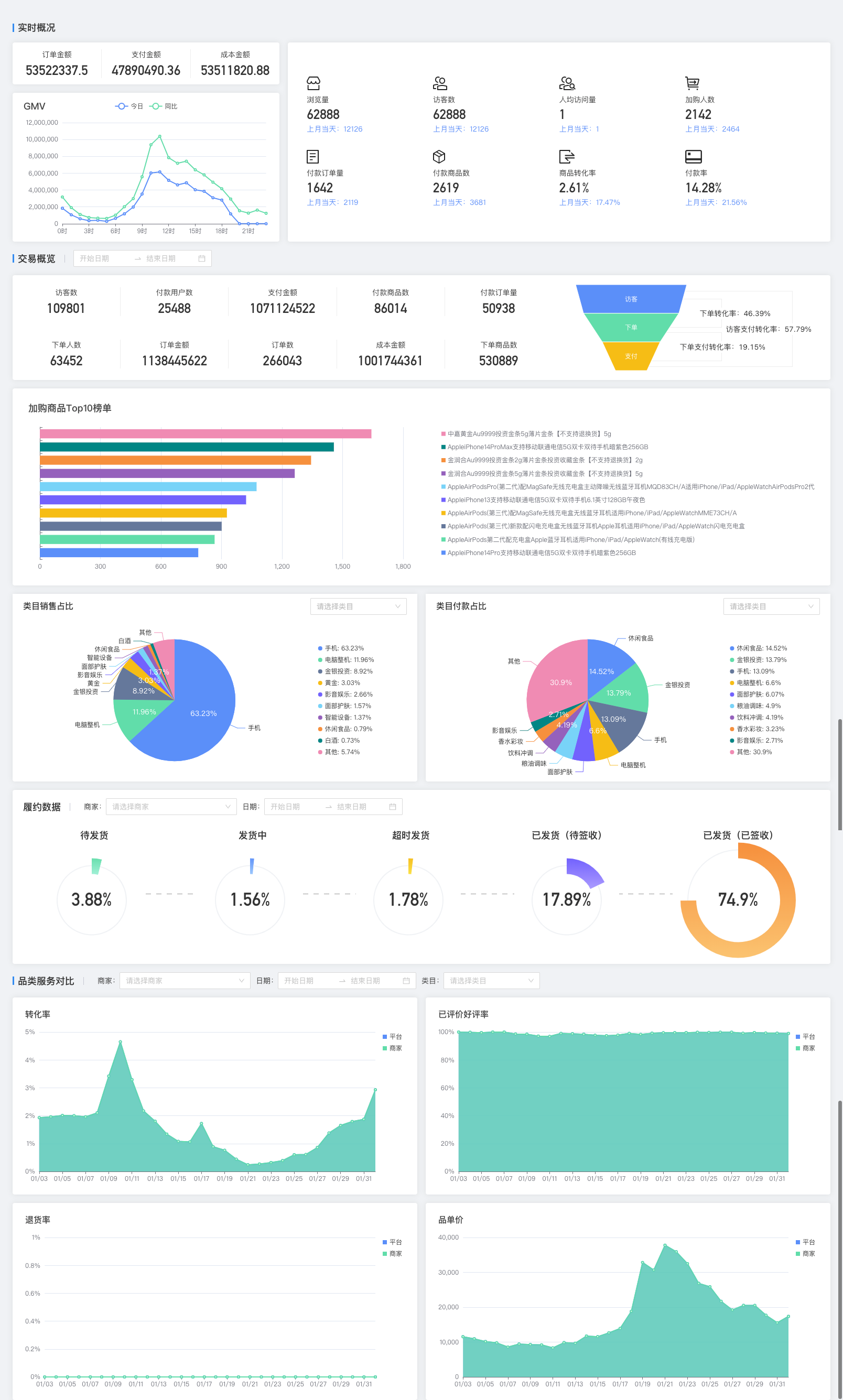
Task: Click 下单转化率: 46.39% label
Action: (735, 313)
